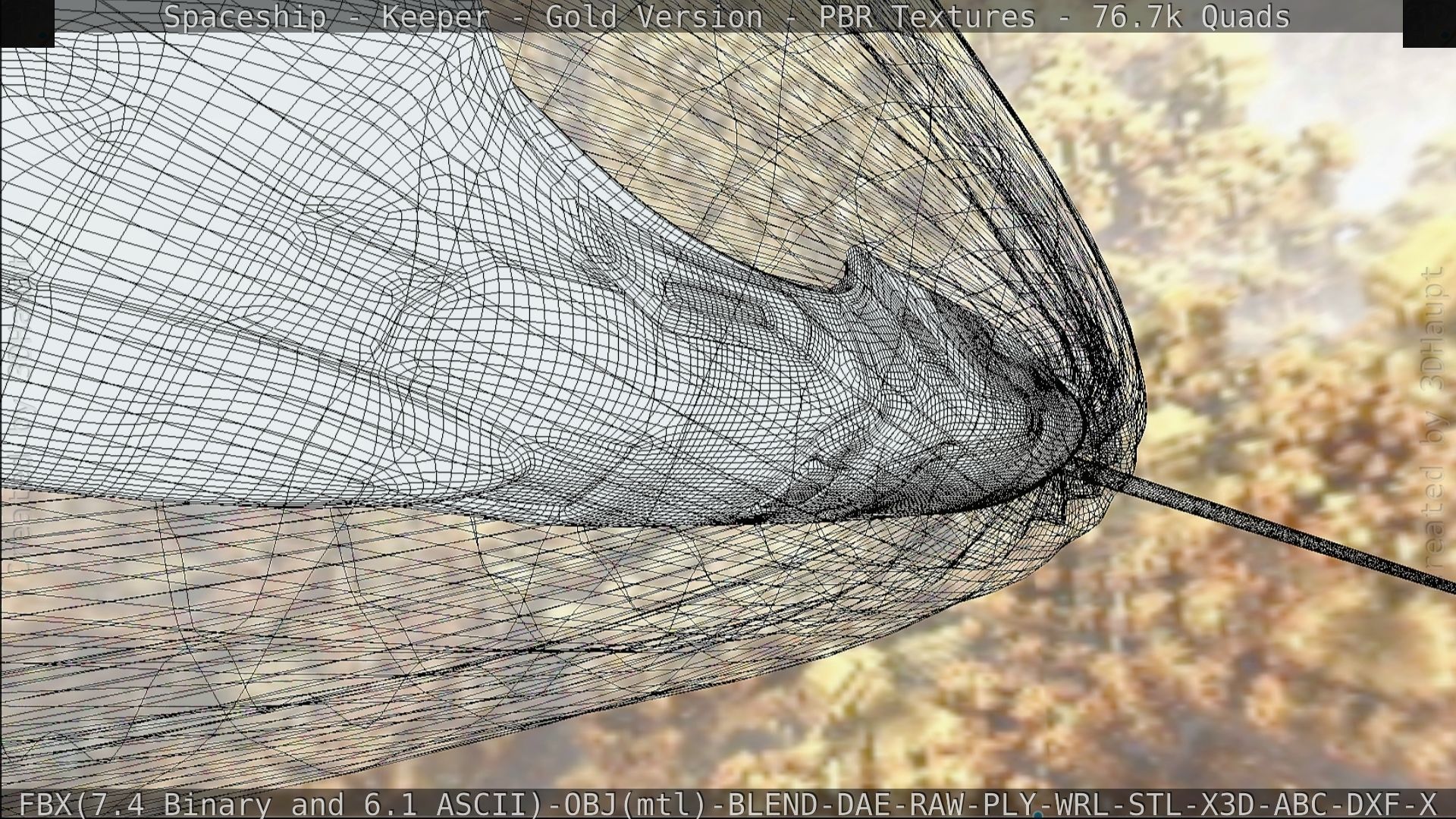Viewport: 1456px width, 819px height.
Task: Click the black square in top-left corner
Action: click(x=27, y=23)
